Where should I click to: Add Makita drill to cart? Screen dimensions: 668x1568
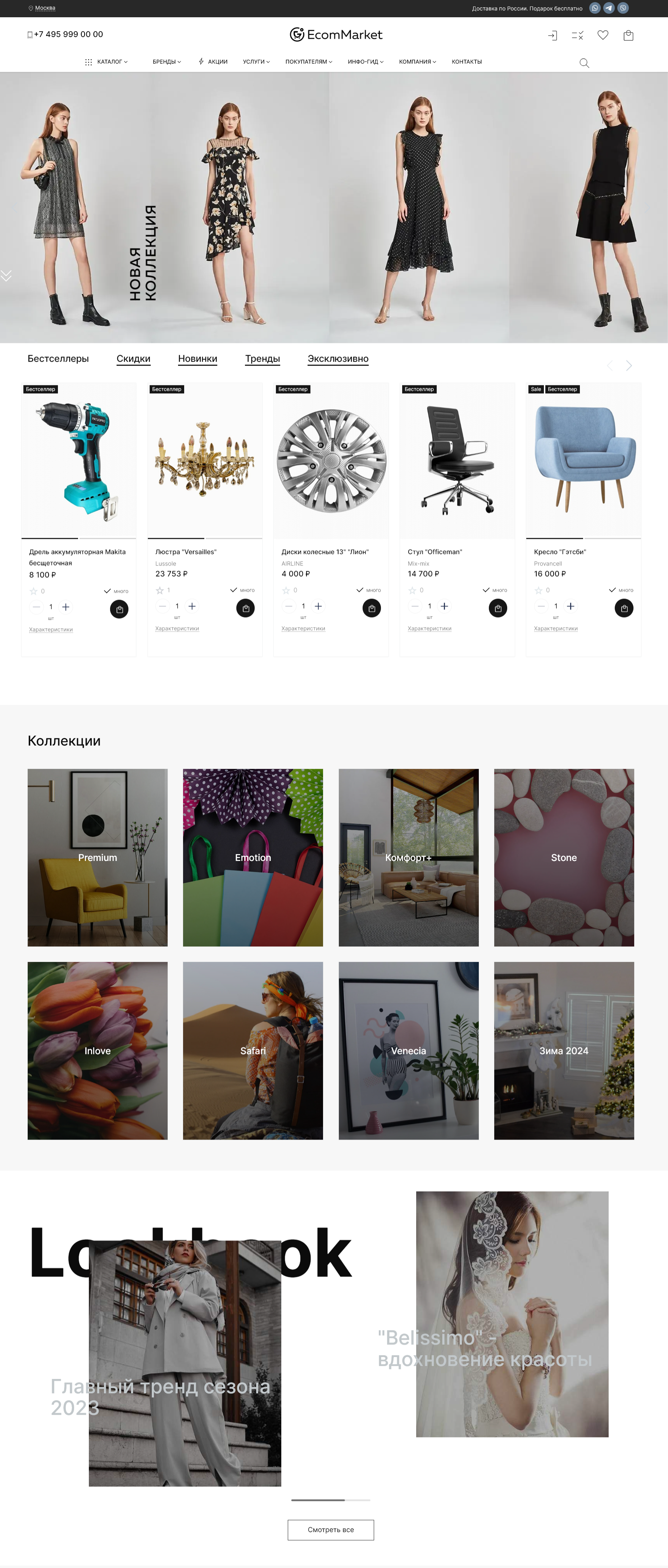[x=119, y=609]
